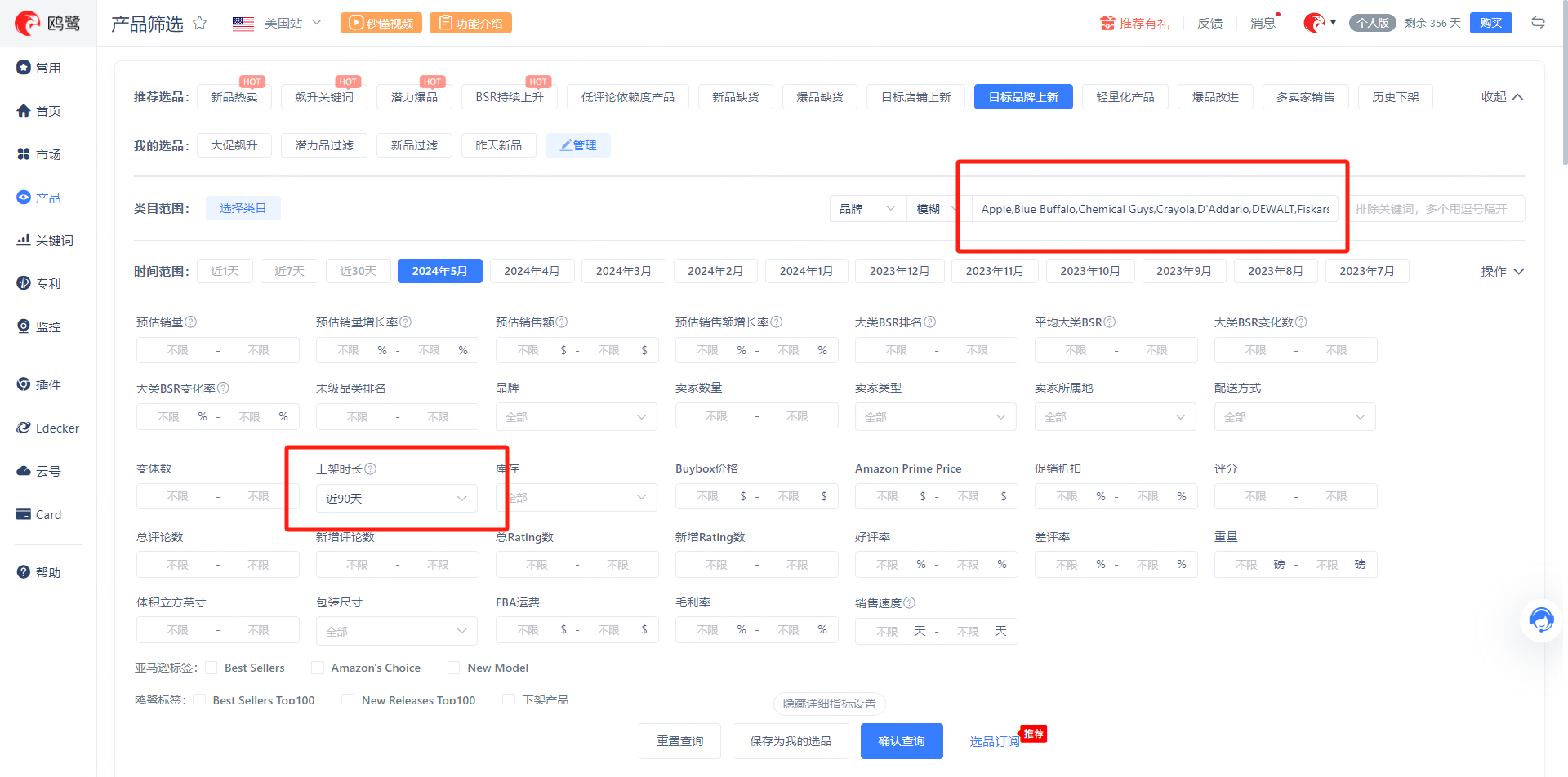1568x777 pixels.
Task: Show help for 销售速度
Action: click(x=910, y=603)
